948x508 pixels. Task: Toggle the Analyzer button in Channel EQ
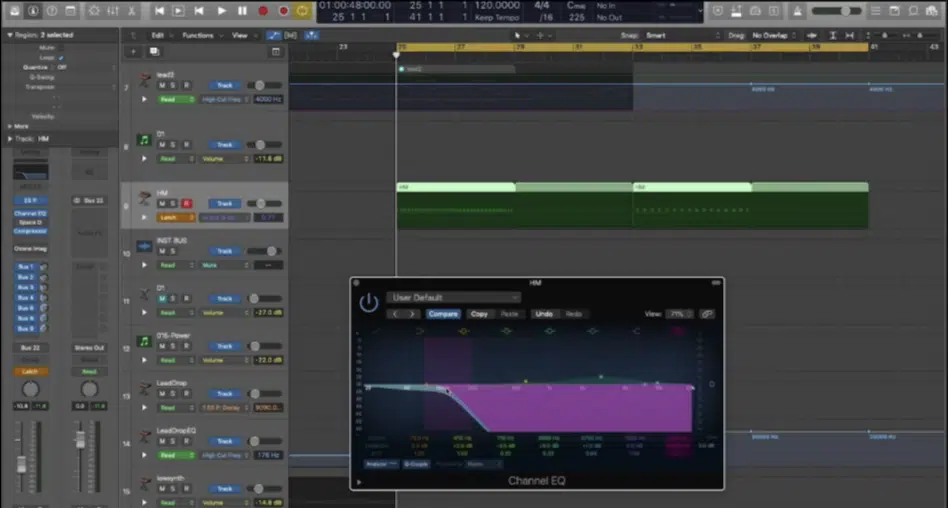(381, 464)
